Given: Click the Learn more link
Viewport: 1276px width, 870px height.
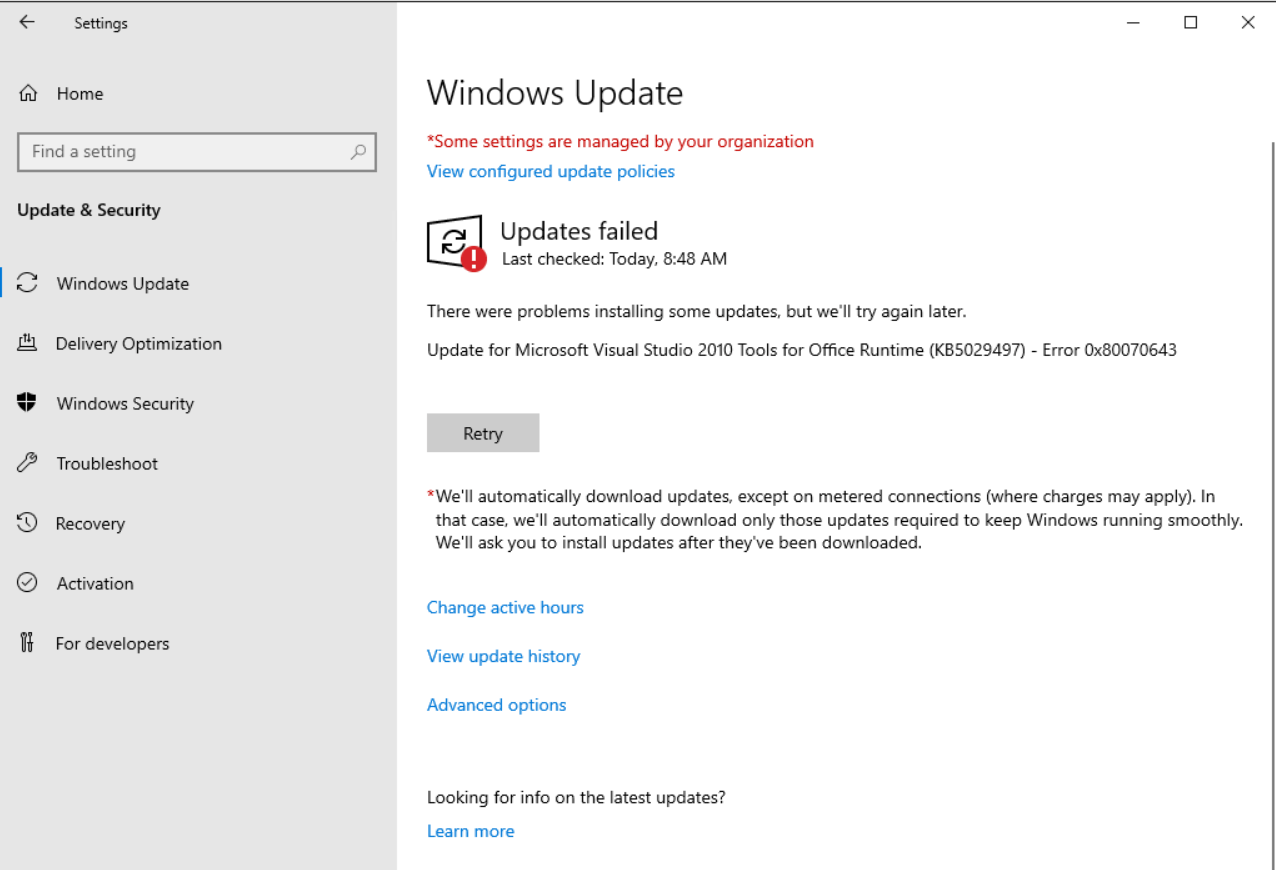Looking at the screenshot, I should click(470, 831).
